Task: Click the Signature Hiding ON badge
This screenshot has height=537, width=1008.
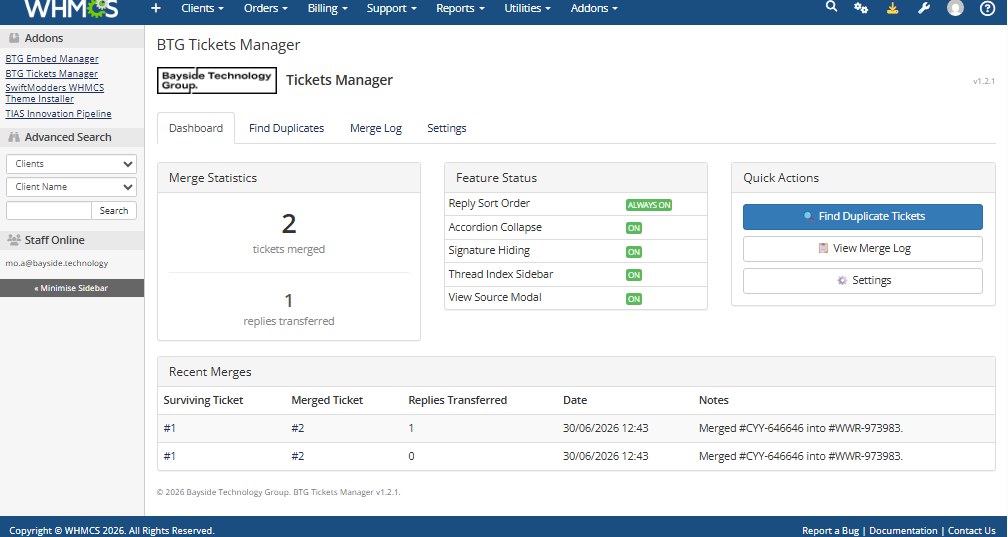Action: point(634,252)
